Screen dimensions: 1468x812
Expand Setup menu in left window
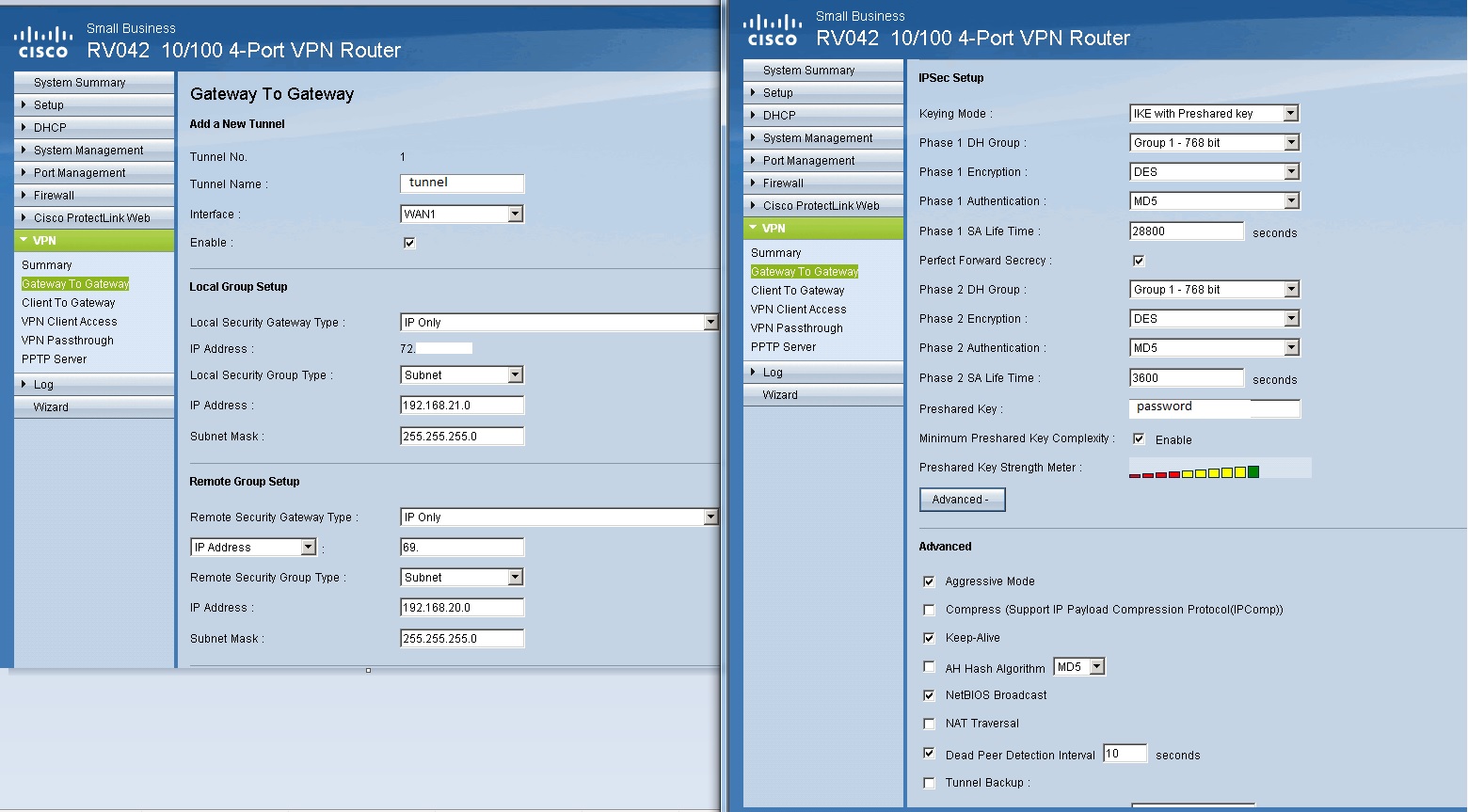[94, 104]
